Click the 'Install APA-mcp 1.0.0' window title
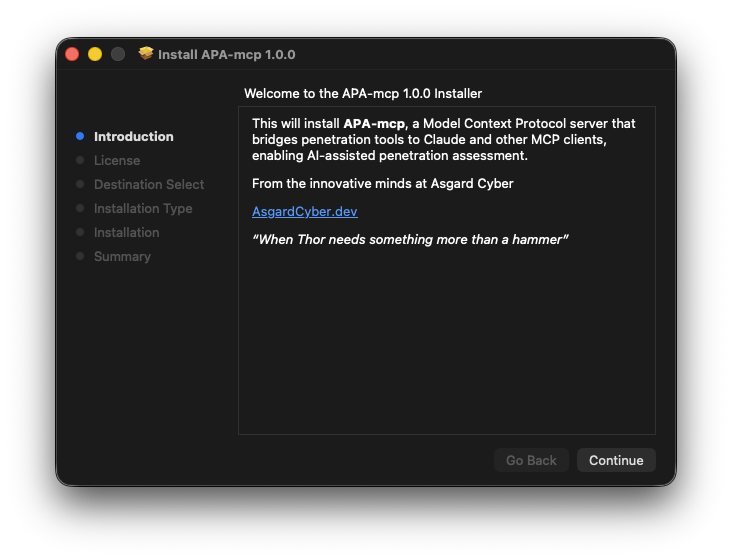This screenshot has height=560, width=732. [226, 55]
